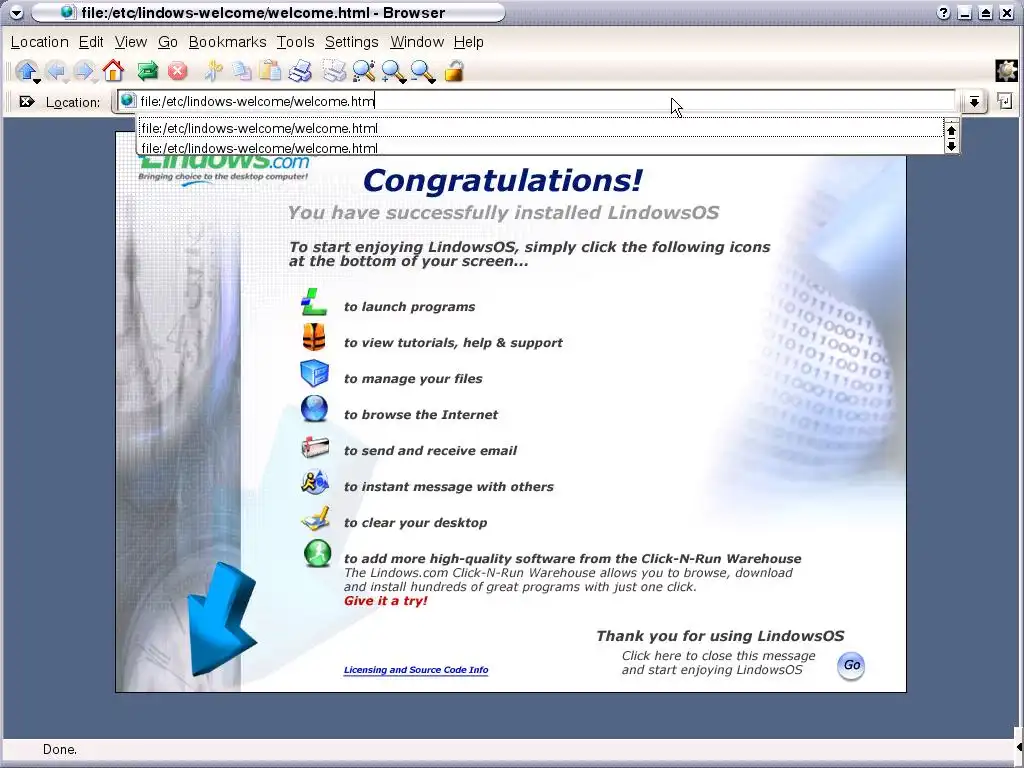Screen dimensions: 1024x768
Task: Click 'Give it a try!' red text
Action: [385, 601]
